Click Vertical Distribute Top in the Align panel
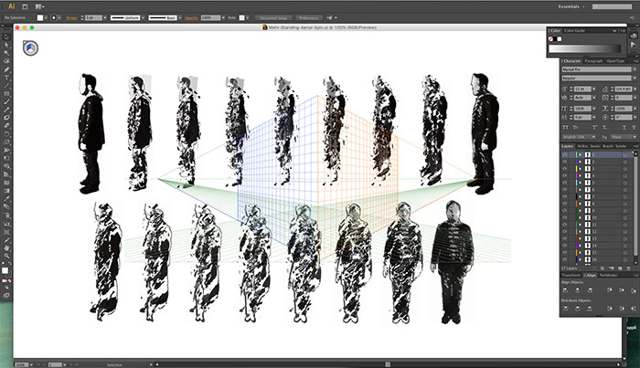640x368 pixels. coord(565,308)
